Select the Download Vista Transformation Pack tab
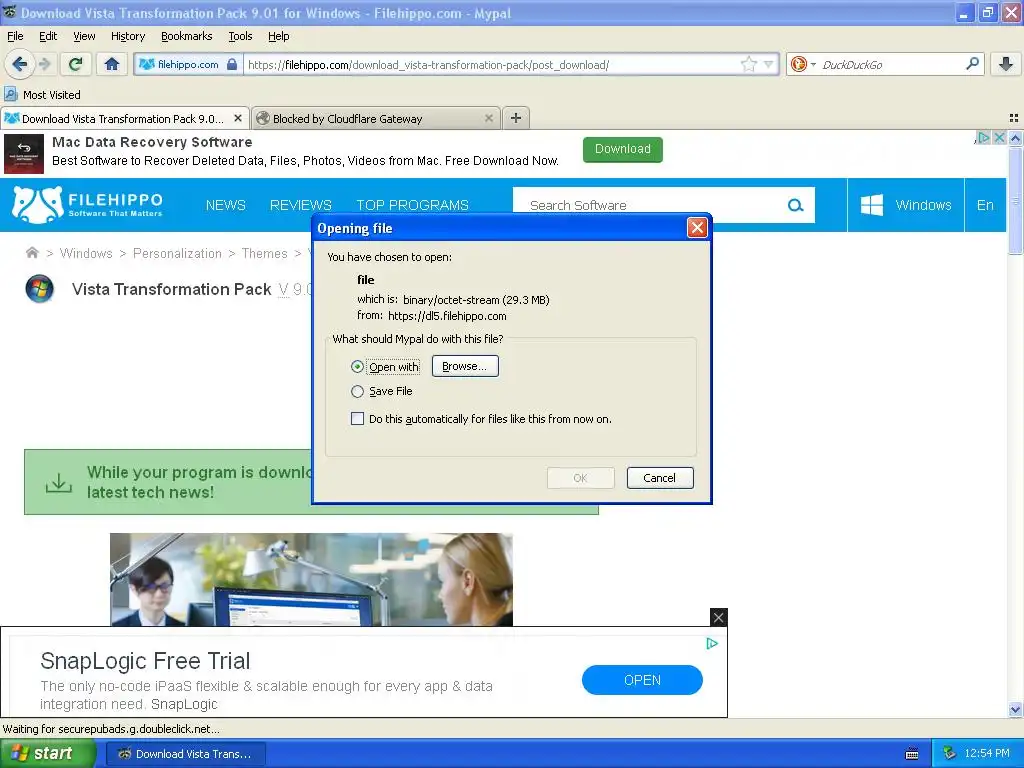 124,118
